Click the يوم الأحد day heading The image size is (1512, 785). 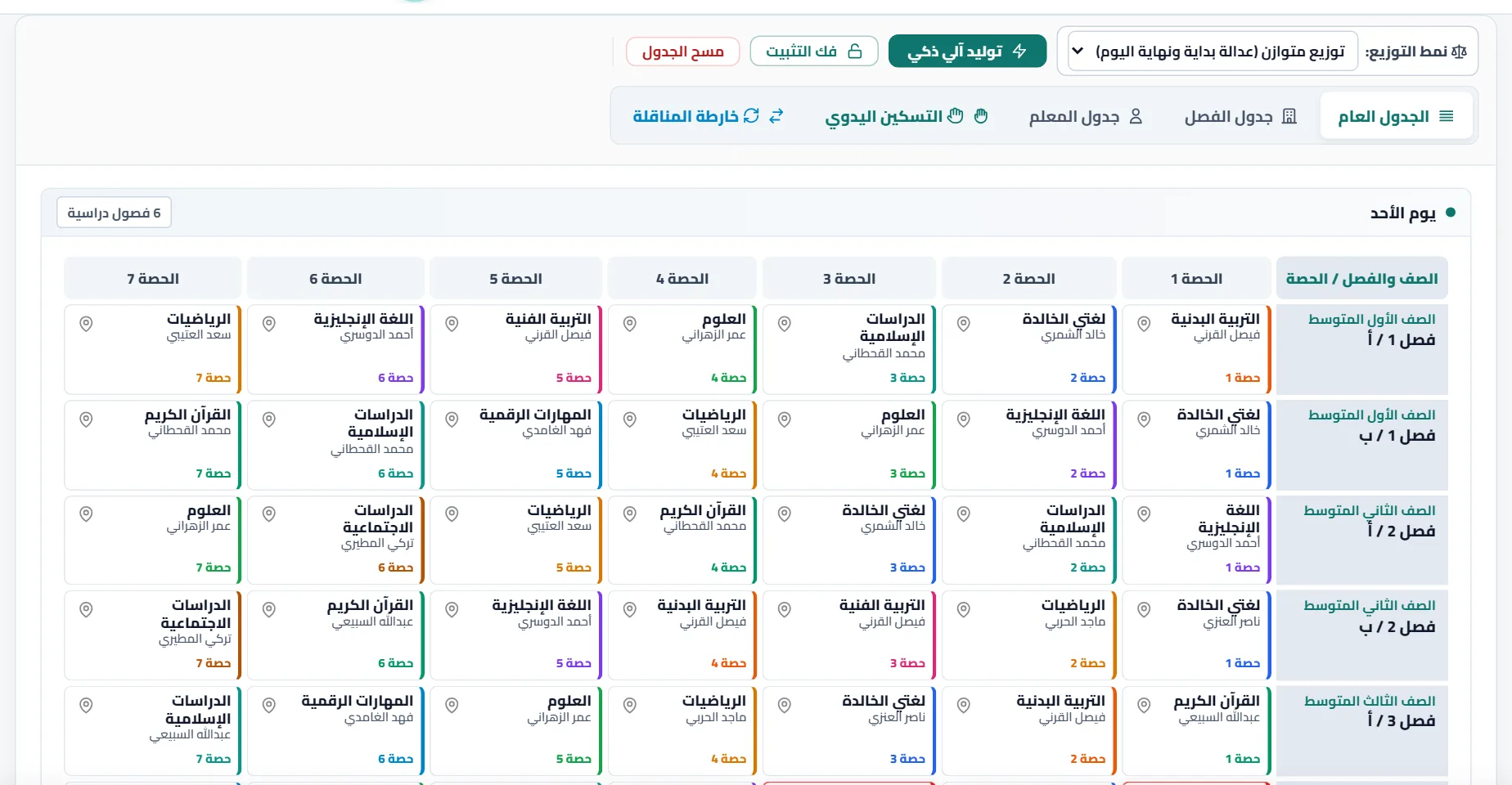[x=1402, y=213]
